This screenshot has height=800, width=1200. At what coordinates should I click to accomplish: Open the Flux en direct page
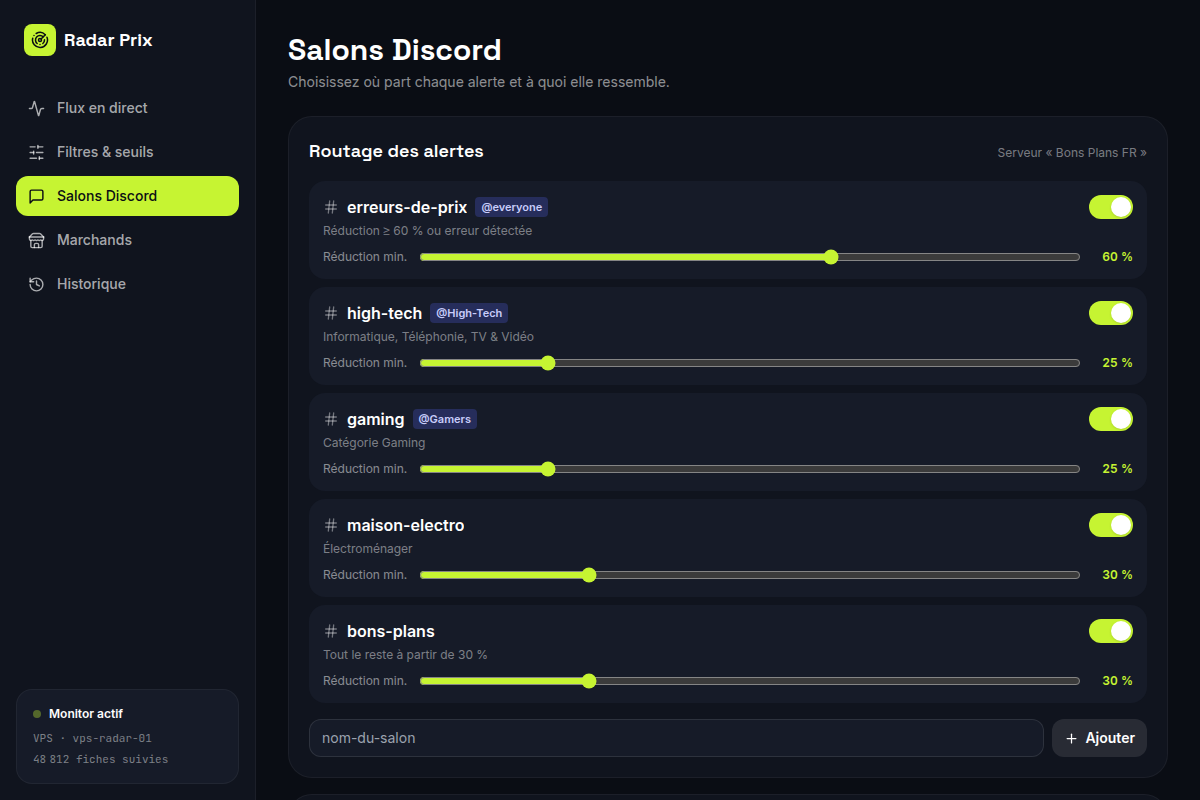pos(127,108)
